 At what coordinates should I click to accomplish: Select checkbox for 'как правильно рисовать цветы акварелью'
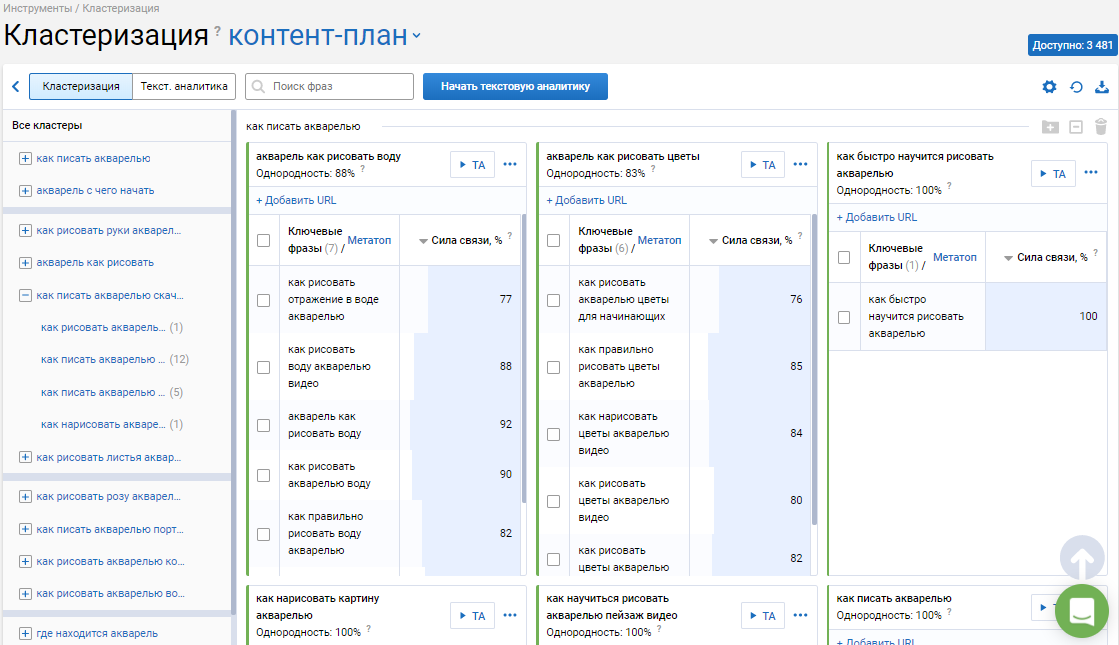pos(553,367)
